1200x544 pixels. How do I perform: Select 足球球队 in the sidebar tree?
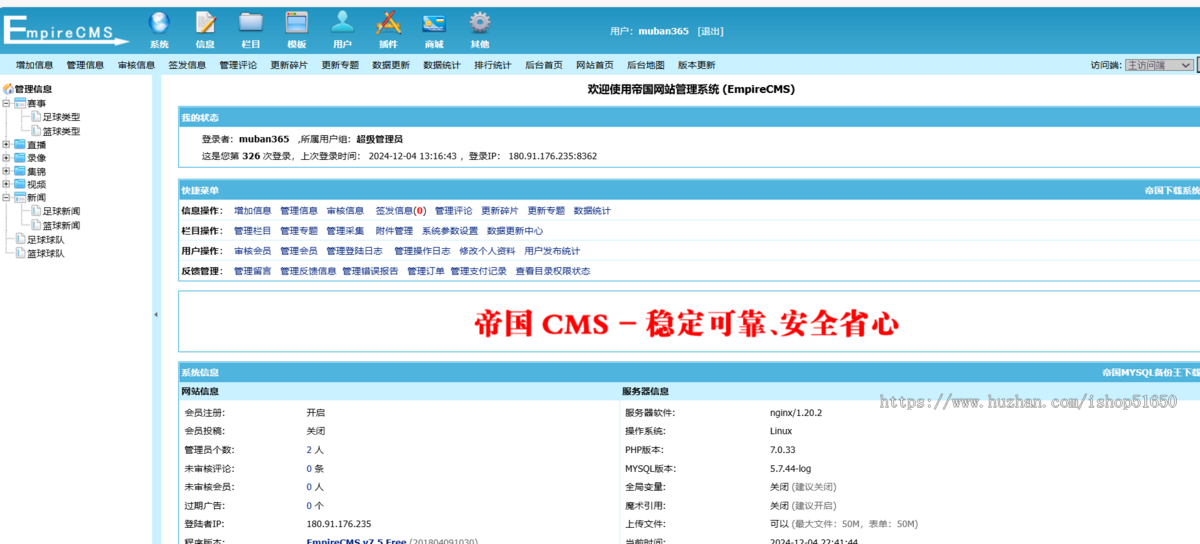coord(45,239)
